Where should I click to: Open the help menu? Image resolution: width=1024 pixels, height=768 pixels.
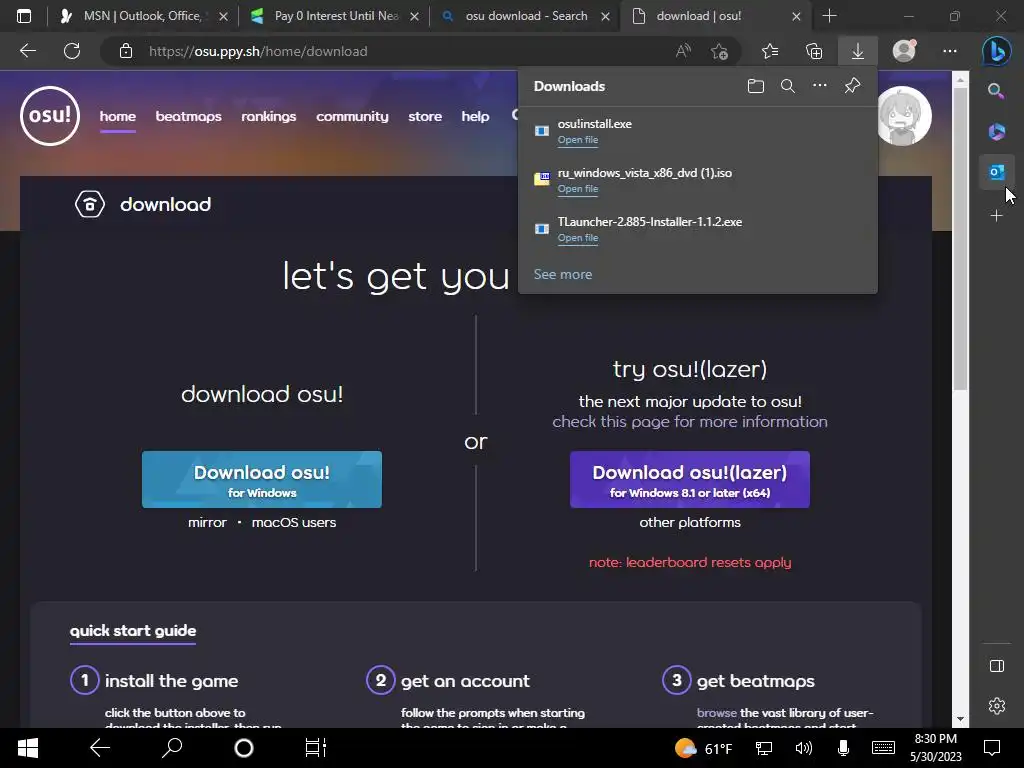475,116
